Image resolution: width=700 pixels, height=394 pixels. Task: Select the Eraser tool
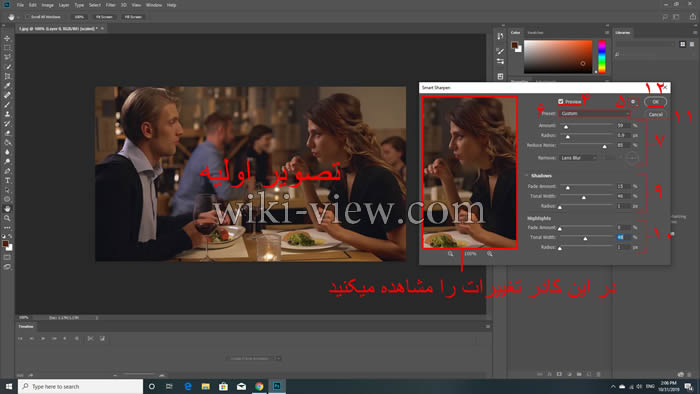(7, 133)
